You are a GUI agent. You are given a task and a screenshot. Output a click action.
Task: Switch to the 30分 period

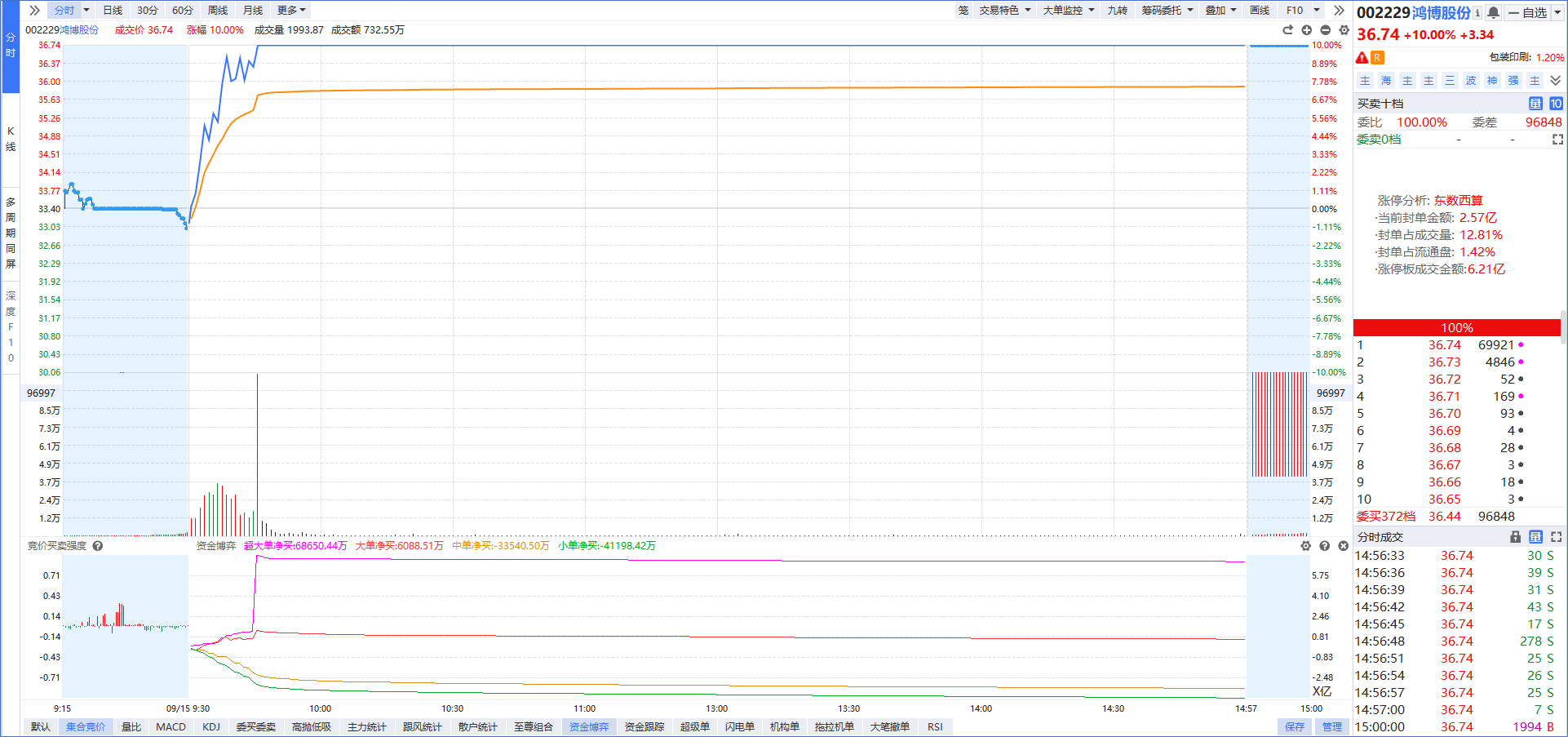(x=148, y=11)
